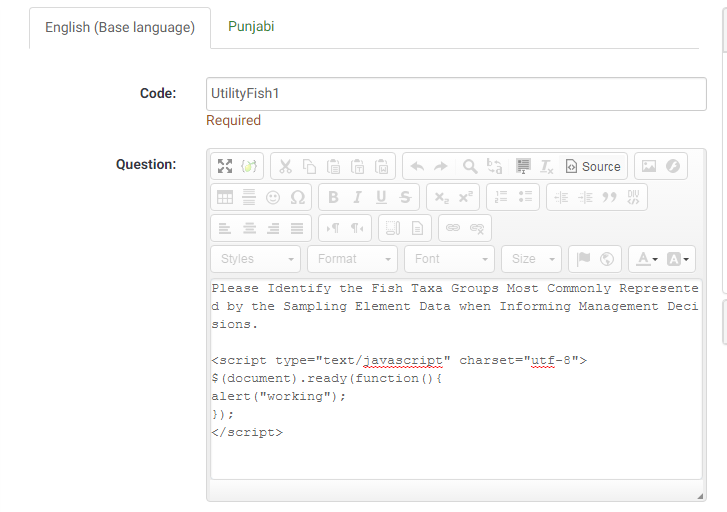The width and height of the screenshot is (727, 512).
Task: Select the English (Base language) tab
Action: (120, 28)
